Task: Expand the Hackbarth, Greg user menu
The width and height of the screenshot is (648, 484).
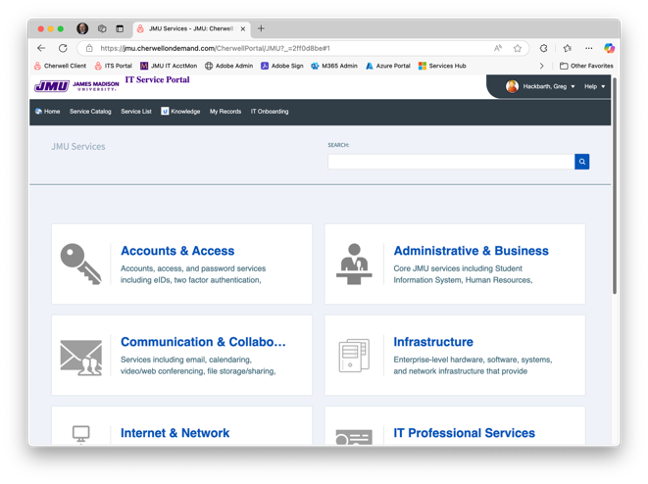Action: pos(549,86)
